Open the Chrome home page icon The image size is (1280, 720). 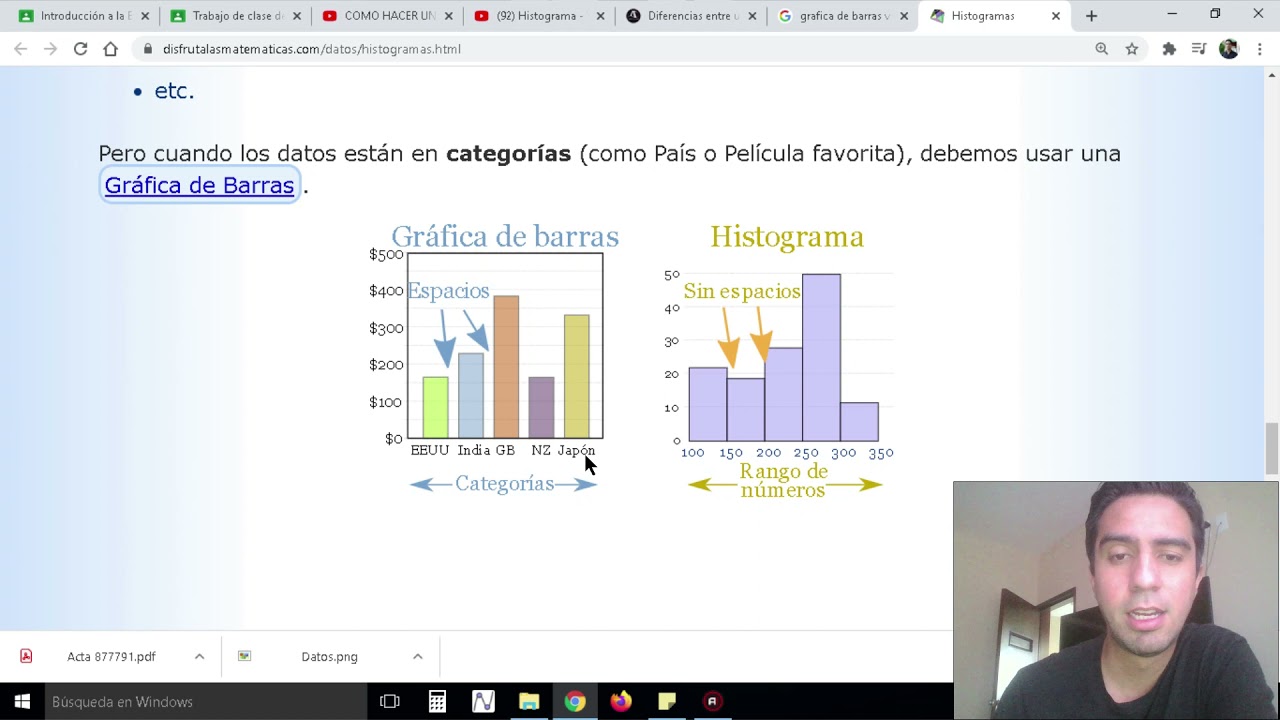[110, 48]
